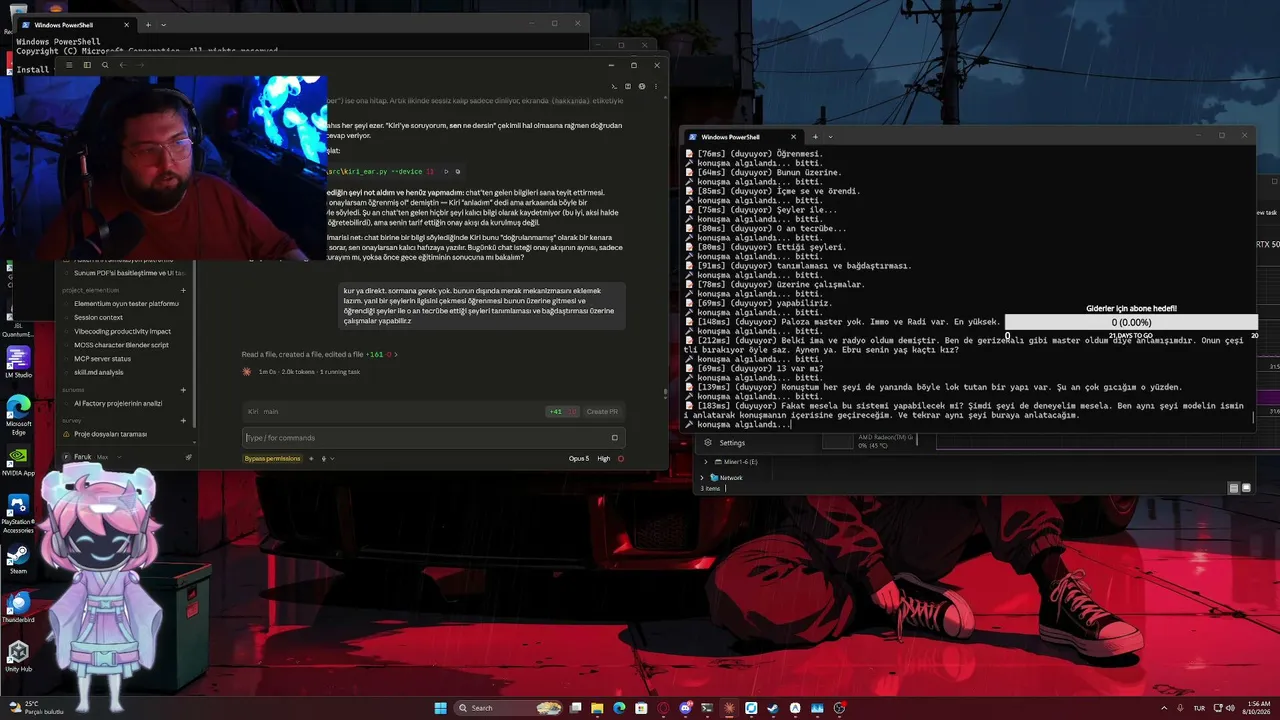The width and height of the screenshot is (1280, 720).
Task: Open the Claude app from the taskbar
Action: click(x=729, y=708)
